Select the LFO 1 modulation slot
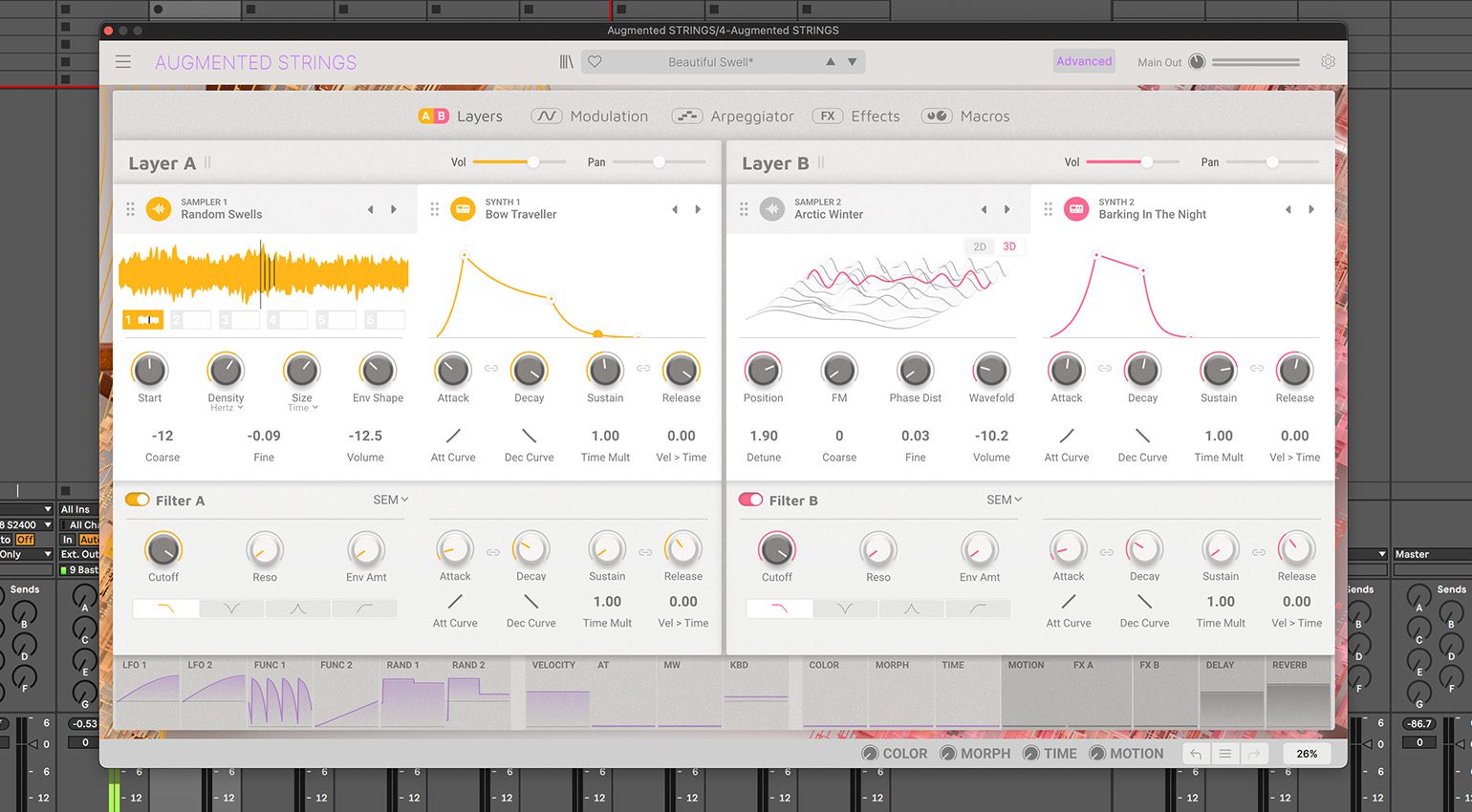 147,693
